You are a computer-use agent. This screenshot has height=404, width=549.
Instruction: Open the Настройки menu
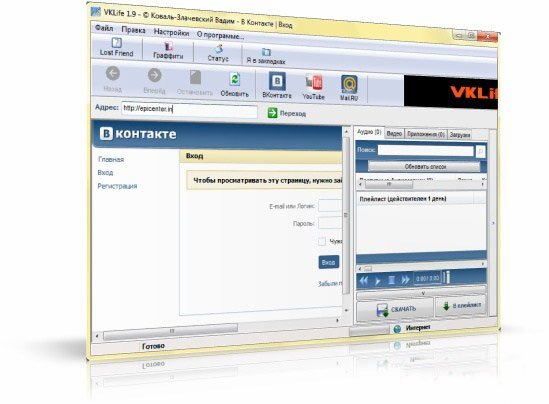171,33
